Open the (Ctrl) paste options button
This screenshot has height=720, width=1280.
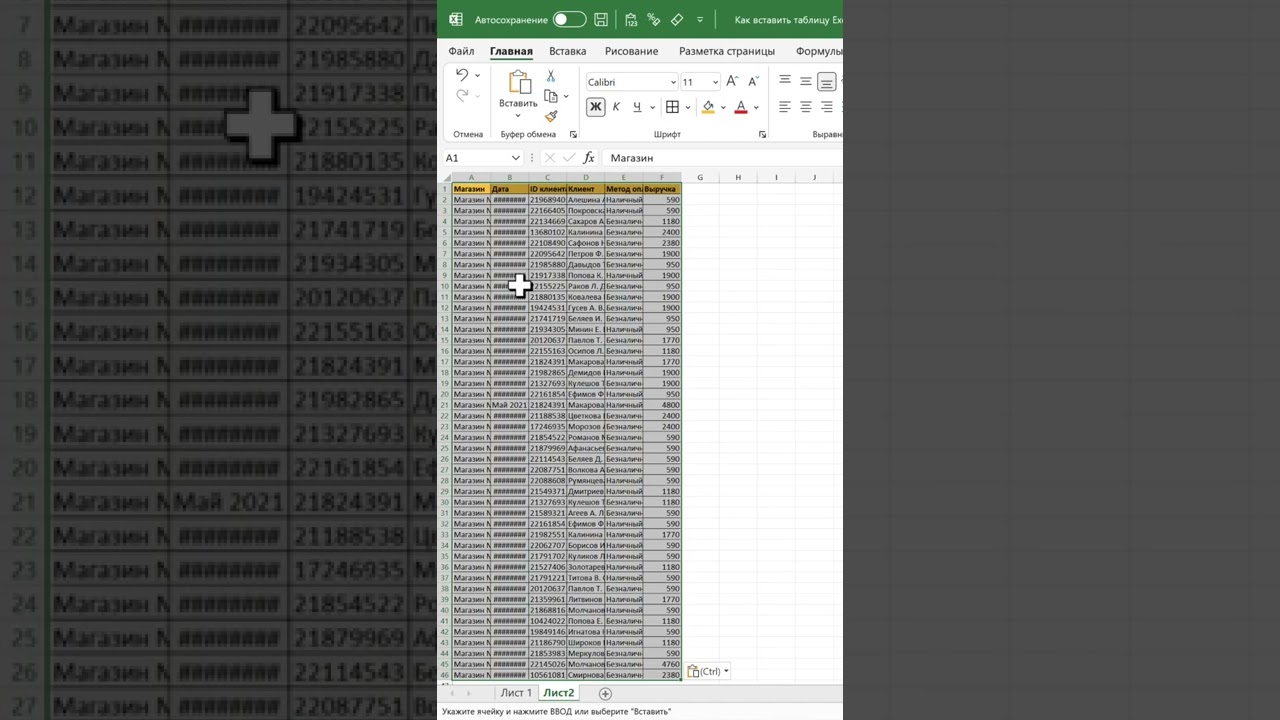pos(708,672)
